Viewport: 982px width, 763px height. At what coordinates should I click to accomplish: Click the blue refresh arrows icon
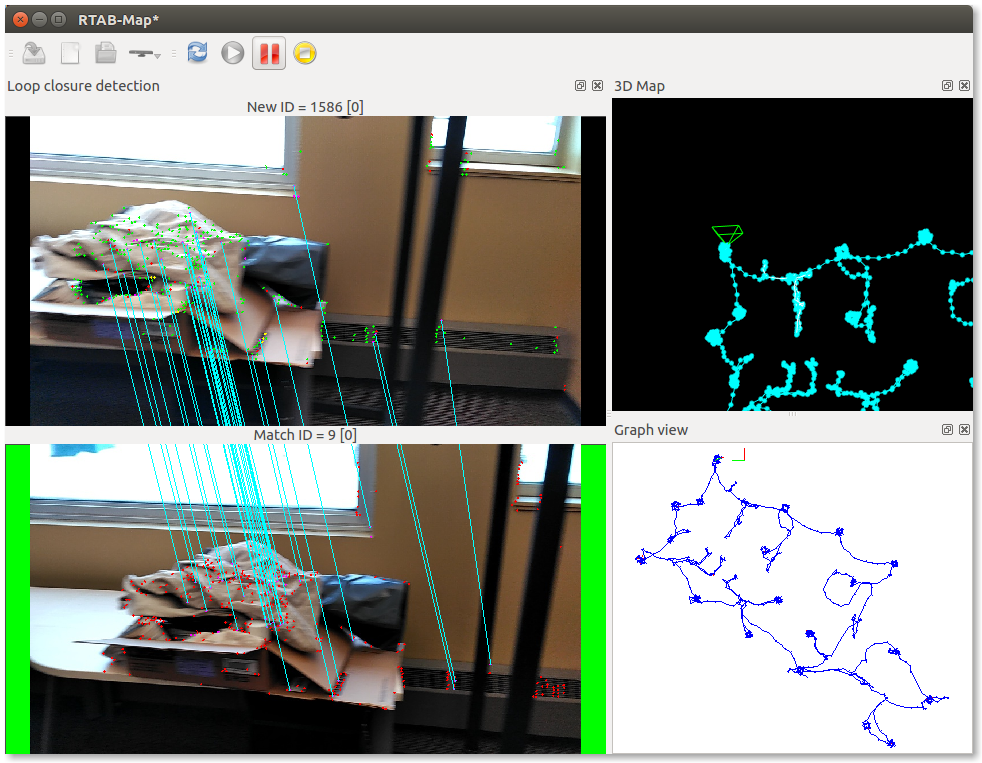(197, 53)
